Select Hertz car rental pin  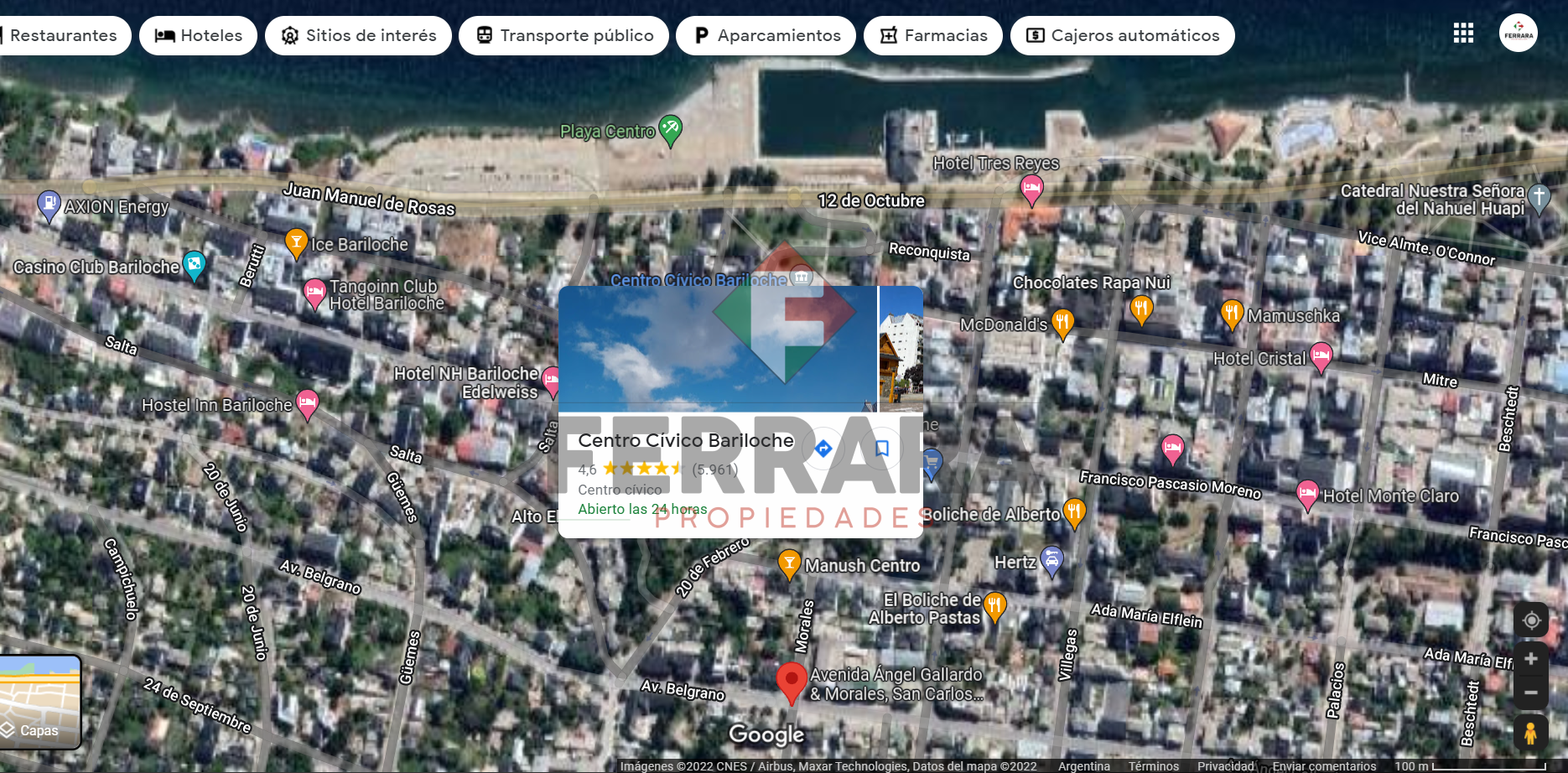point(1051,560)
